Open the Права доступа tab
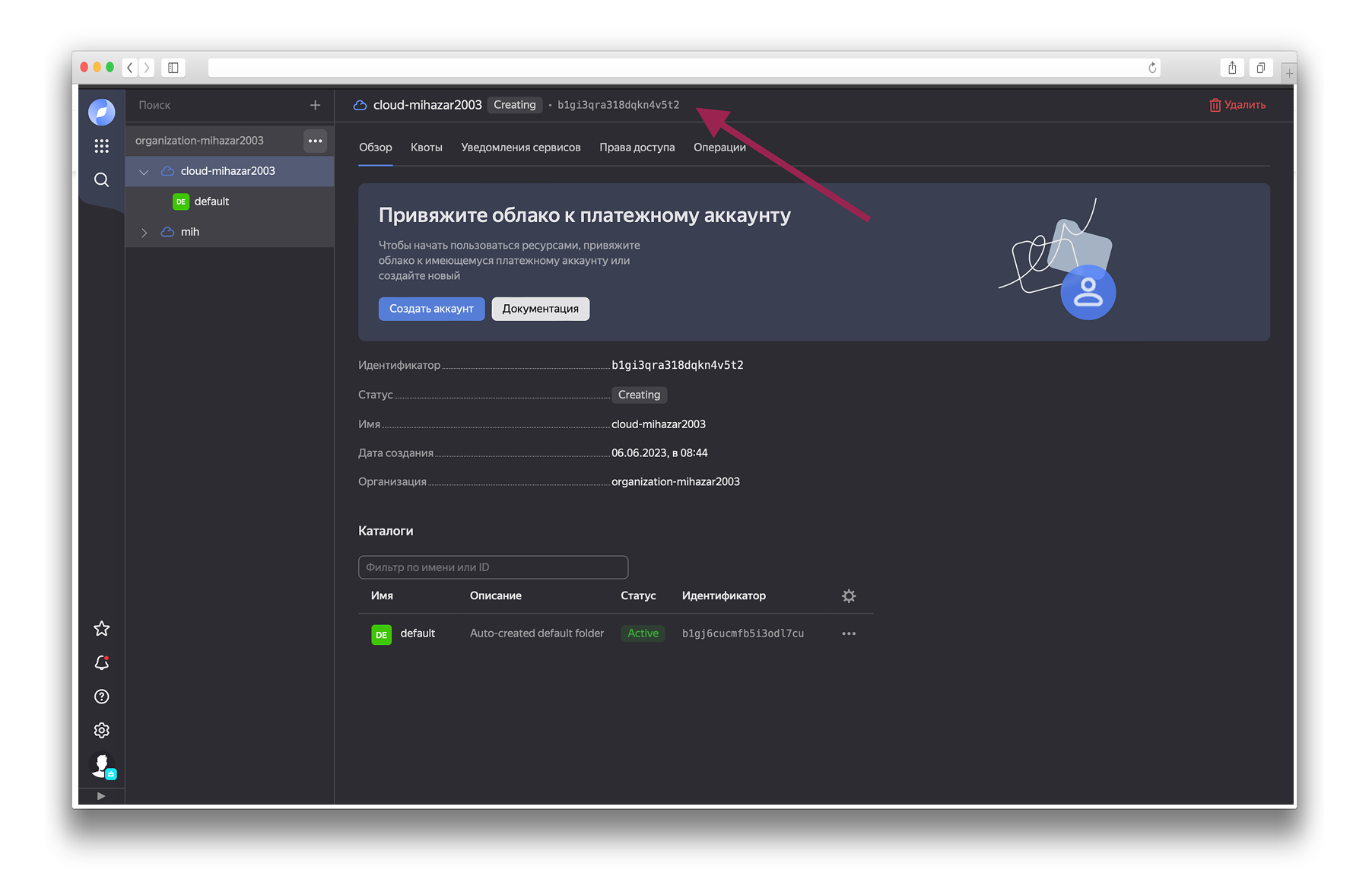1372x889 pixels. 637,148
